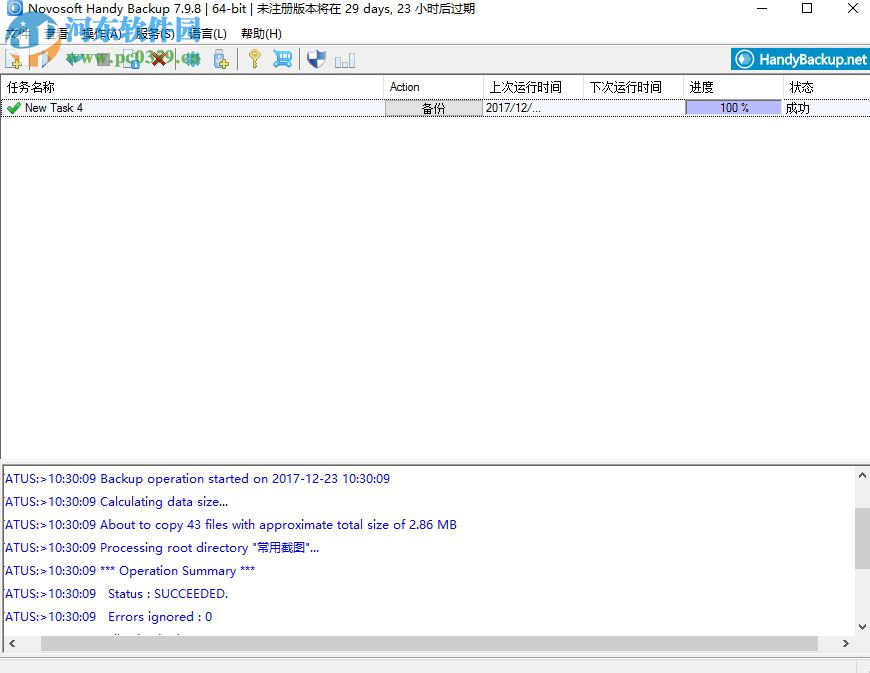Select the edit task toolbar icon
The width and height of the screenshot is (870, 673).
click(43, 59)
